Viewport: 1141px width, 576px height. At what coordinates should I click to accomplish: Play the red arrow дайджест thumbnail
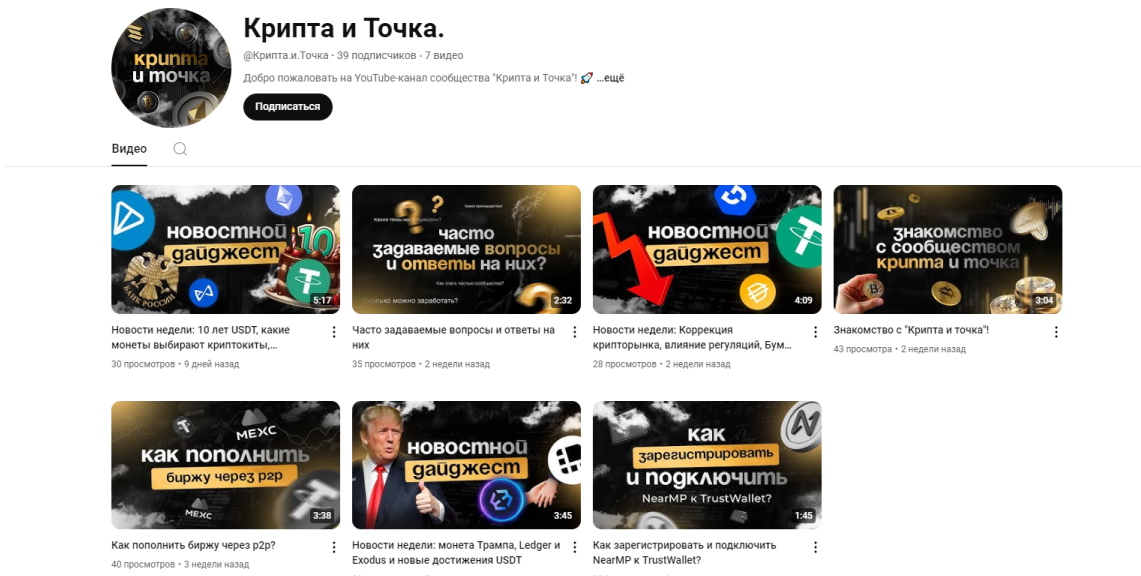(x=707, y=249)
